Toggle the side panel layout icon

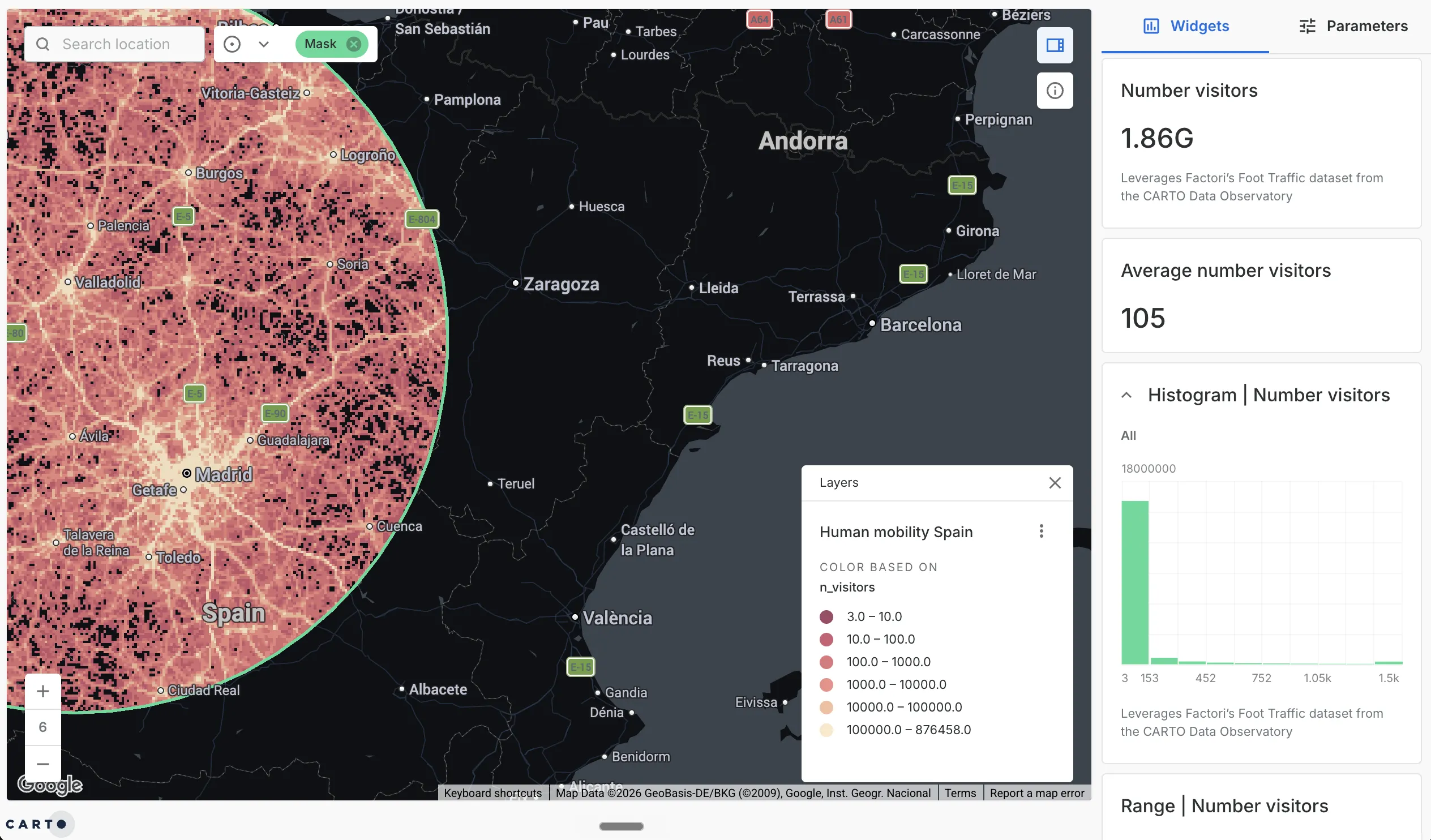pos(1055,45)
